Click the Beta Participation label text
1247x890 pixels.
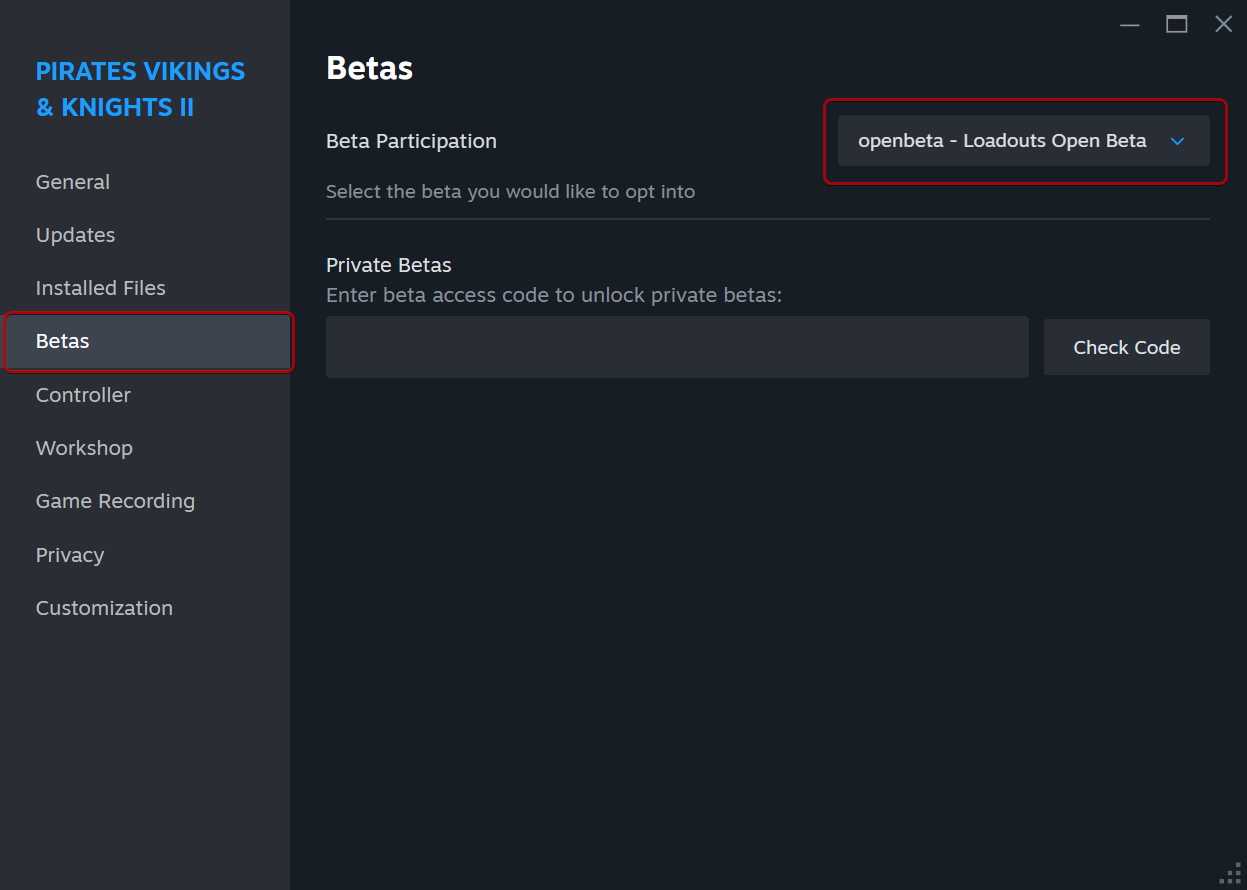coord(411,141)
